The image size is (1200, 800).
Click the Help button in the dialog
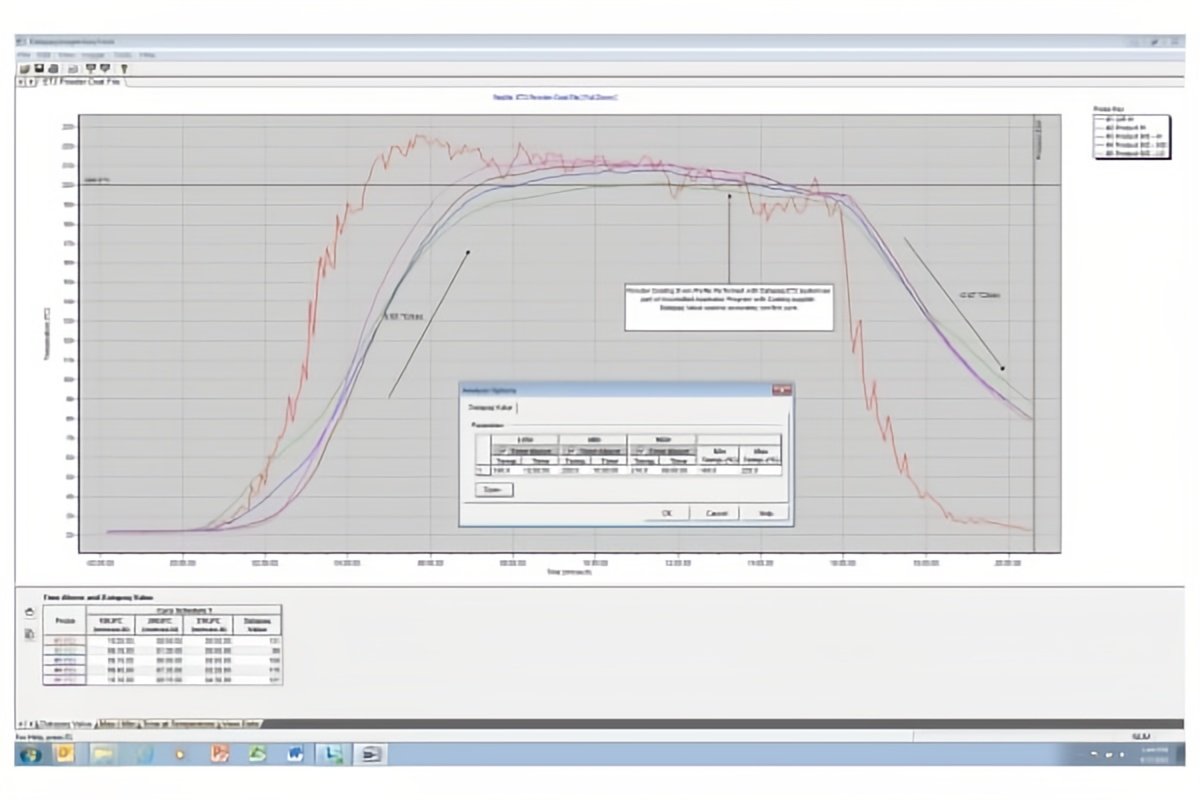[766, 513]
